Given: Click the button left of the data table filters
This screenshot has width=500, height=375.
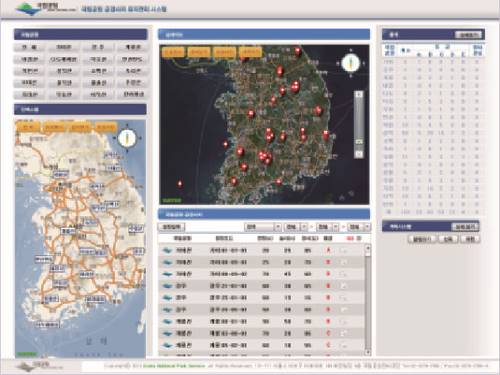Looking at the screenshot, I should point(171,227).
